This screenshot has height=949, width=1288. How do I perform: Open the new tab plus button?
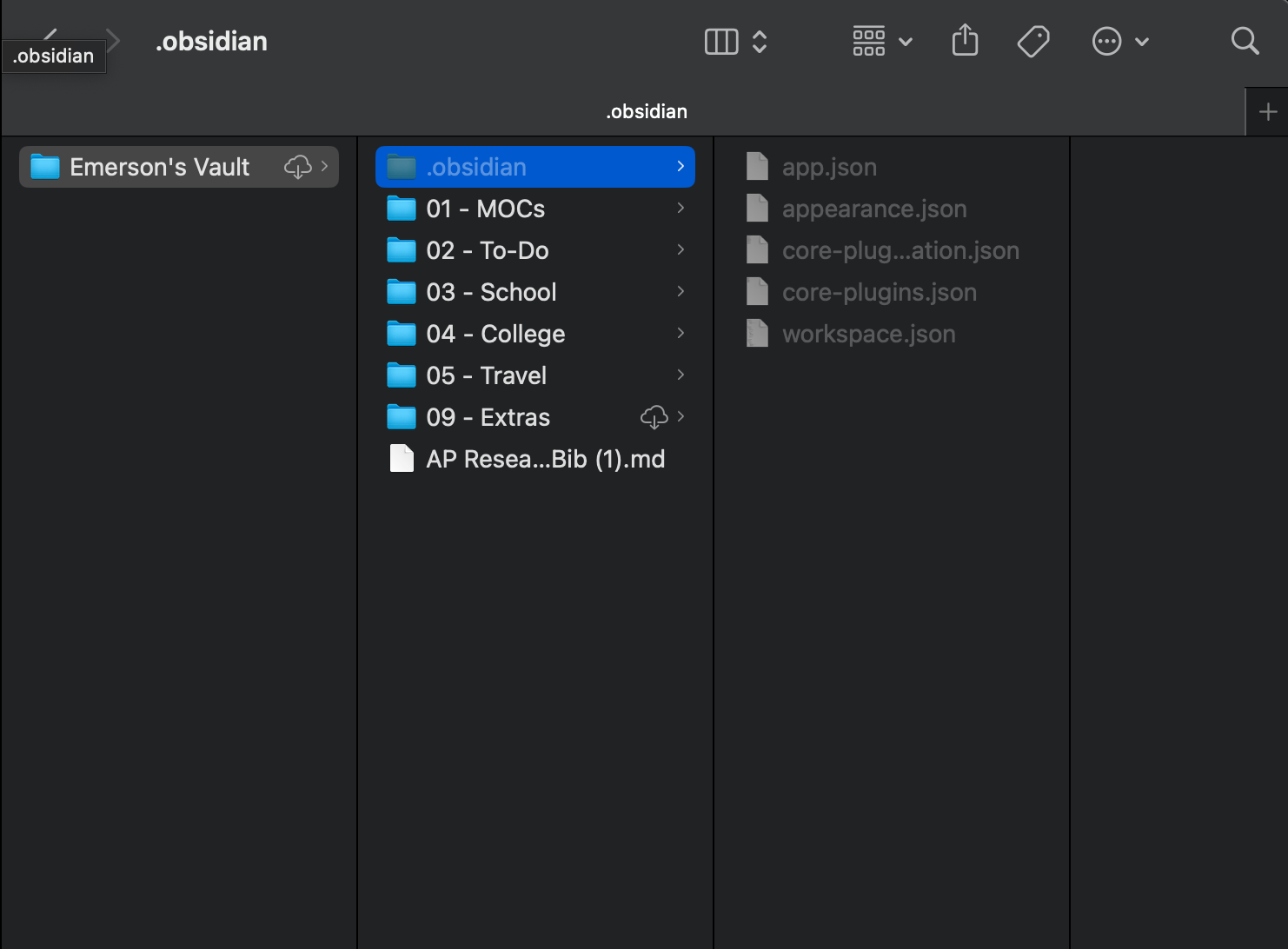[1267, 111]
